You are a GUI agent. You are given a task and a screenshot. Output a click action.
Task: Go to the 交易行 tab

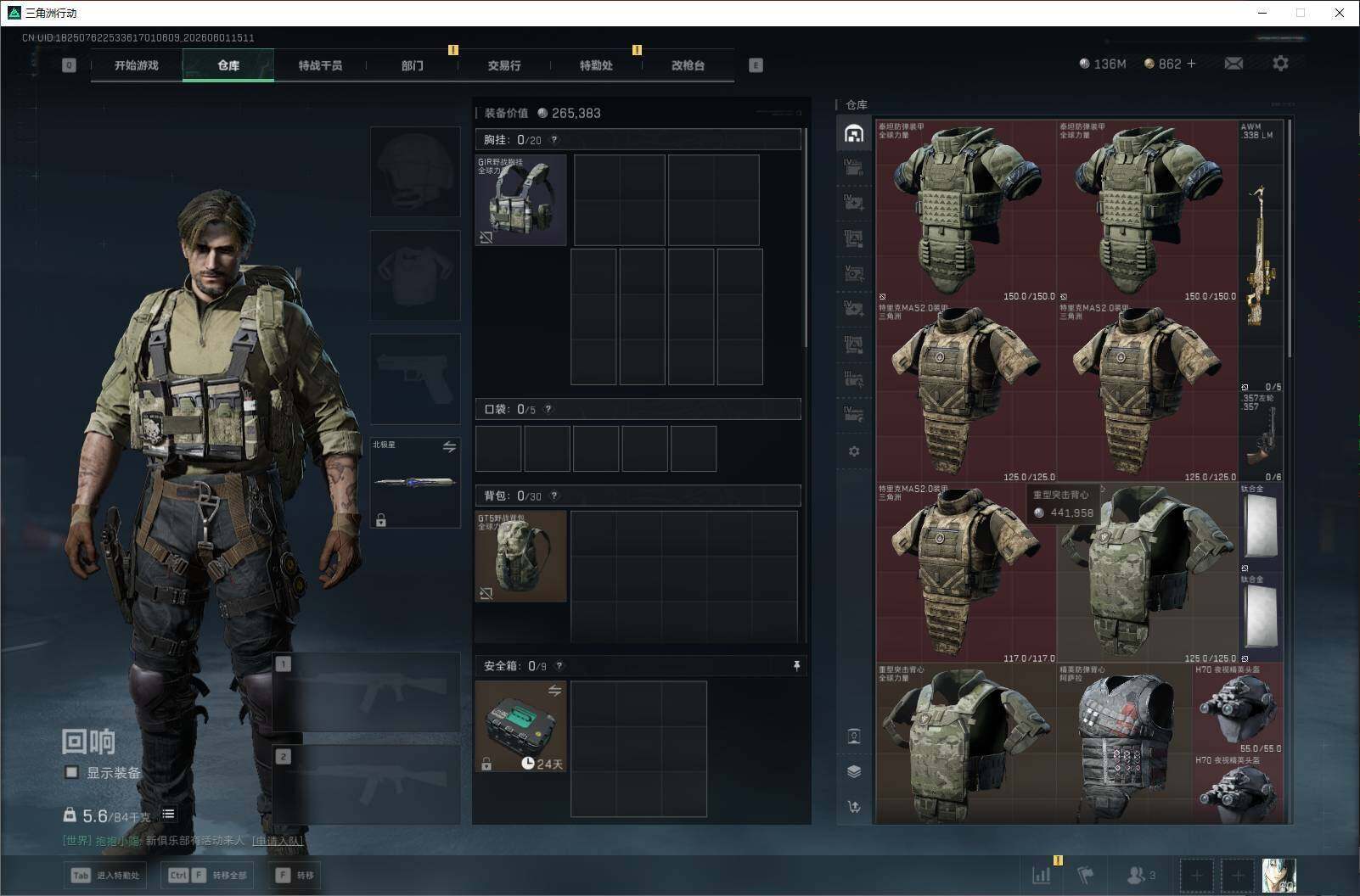[x=504, y=65]
